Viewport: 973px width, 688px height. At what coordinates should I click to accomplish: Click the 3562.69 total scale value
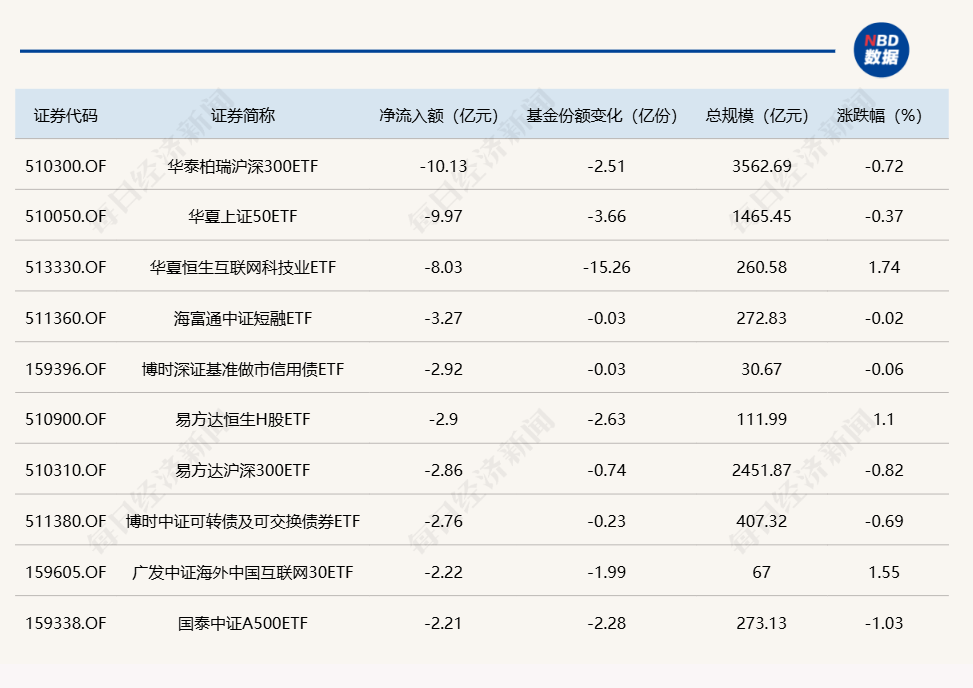click(x=761, y=166)
